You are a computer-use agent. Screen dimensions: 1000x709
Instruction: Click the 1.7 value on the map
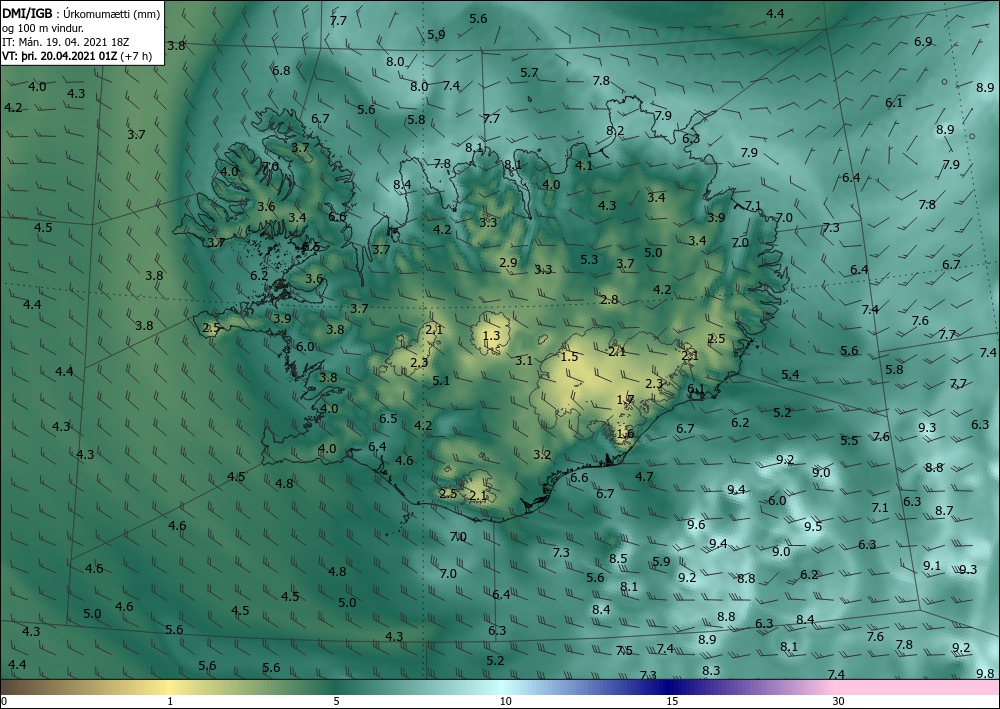625,400
